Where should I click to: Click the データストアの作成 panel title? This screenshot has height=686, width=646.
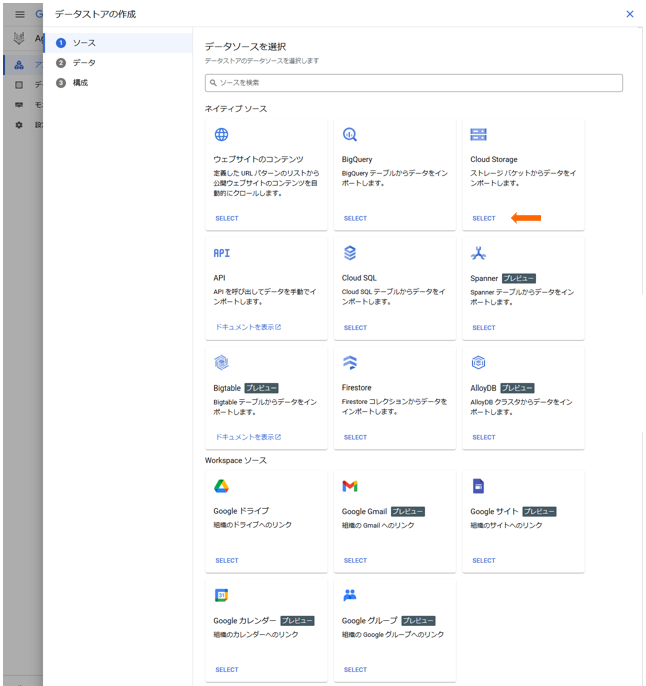pyautogui.click(x=95, y=14)
